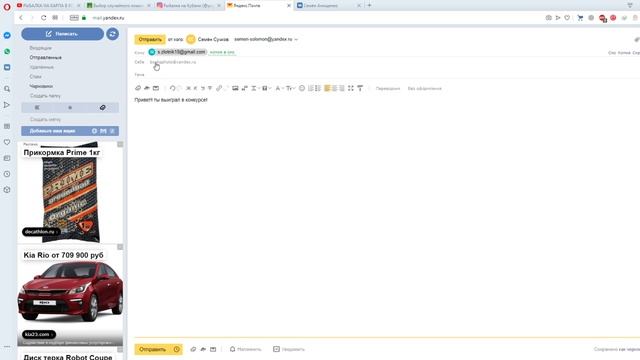Filter messages with attachments via paperclip icon

102,107
